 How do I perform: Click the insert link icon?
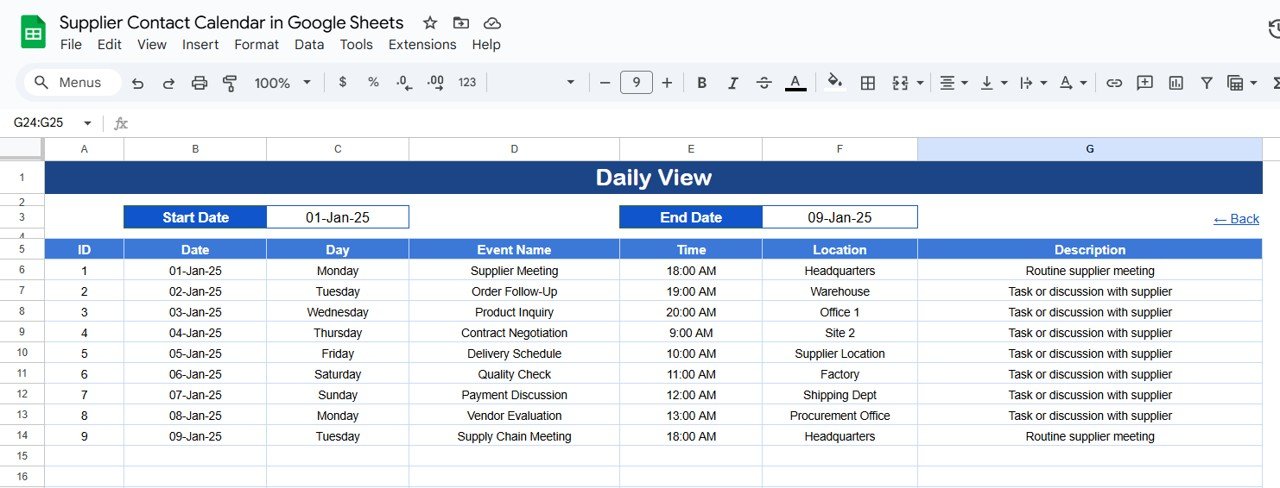(x=1114, y=83)
